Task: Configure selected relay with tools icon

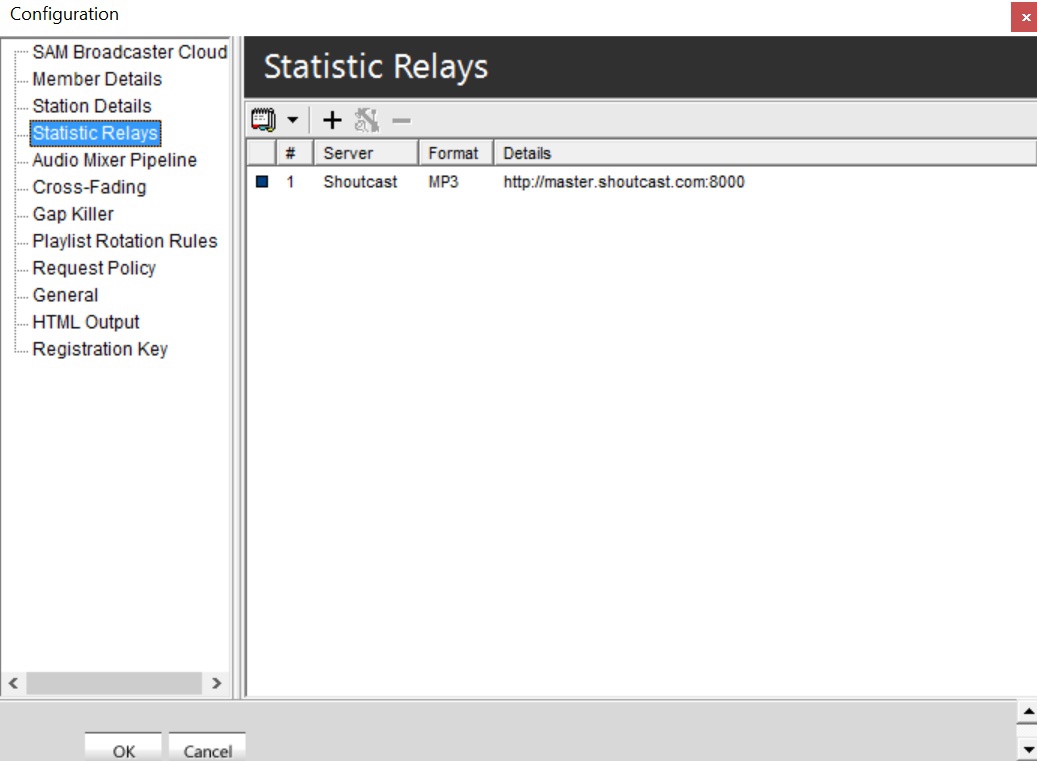Action: coord(366,120)
